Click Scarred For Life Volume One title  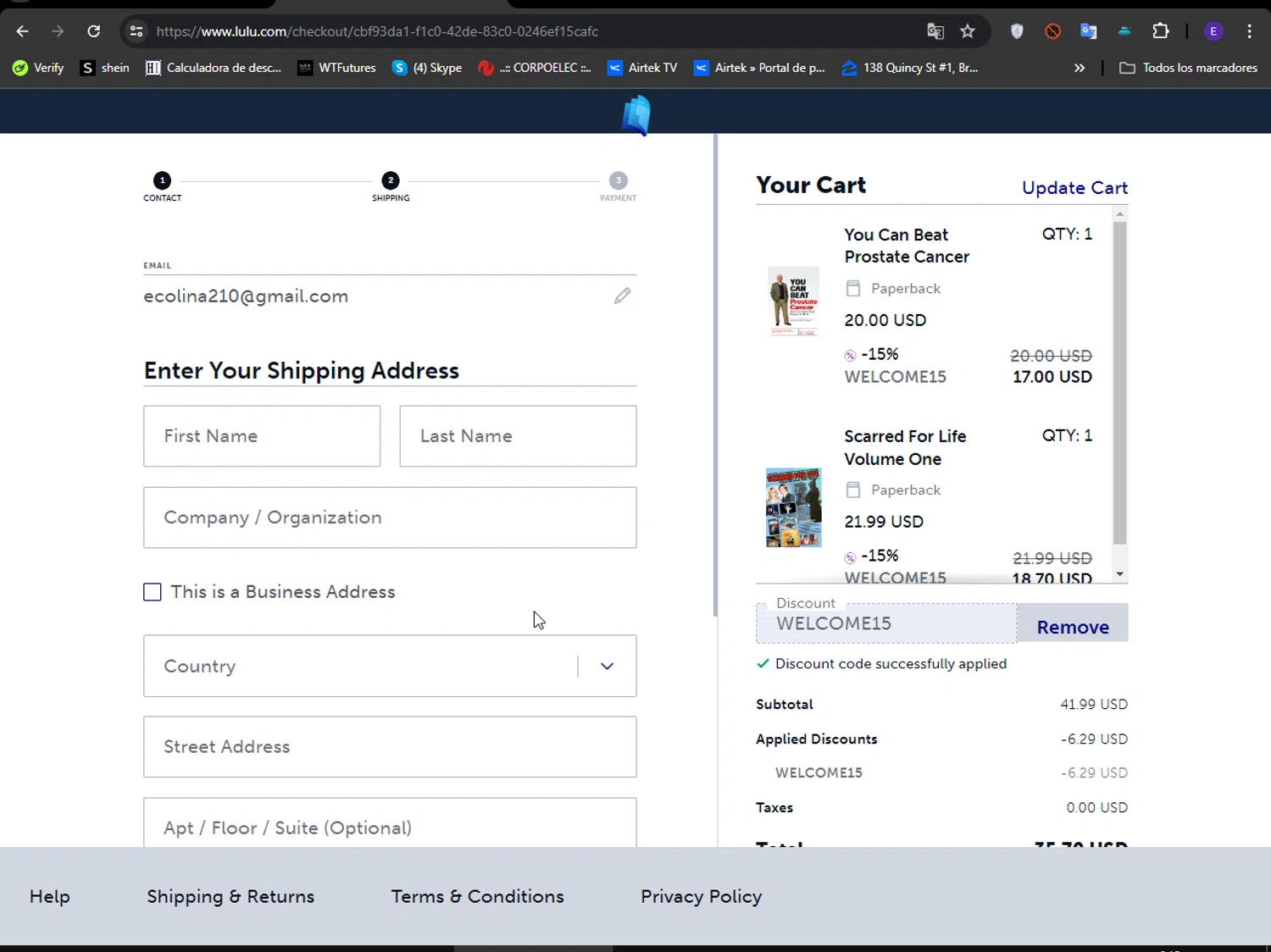pos(905,447)
